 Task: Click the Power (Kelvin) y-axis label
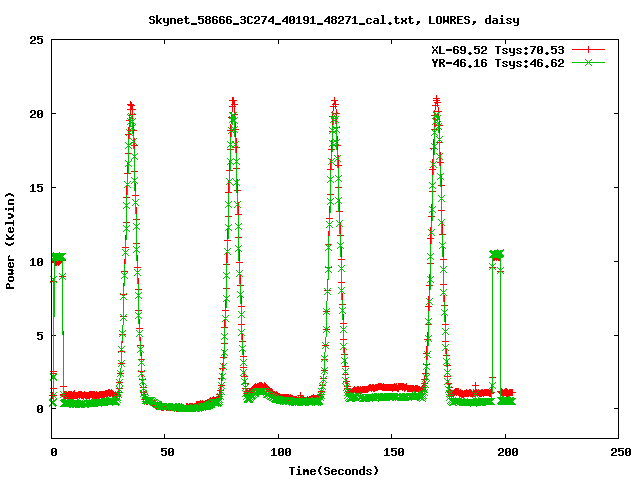click(10, 241)
